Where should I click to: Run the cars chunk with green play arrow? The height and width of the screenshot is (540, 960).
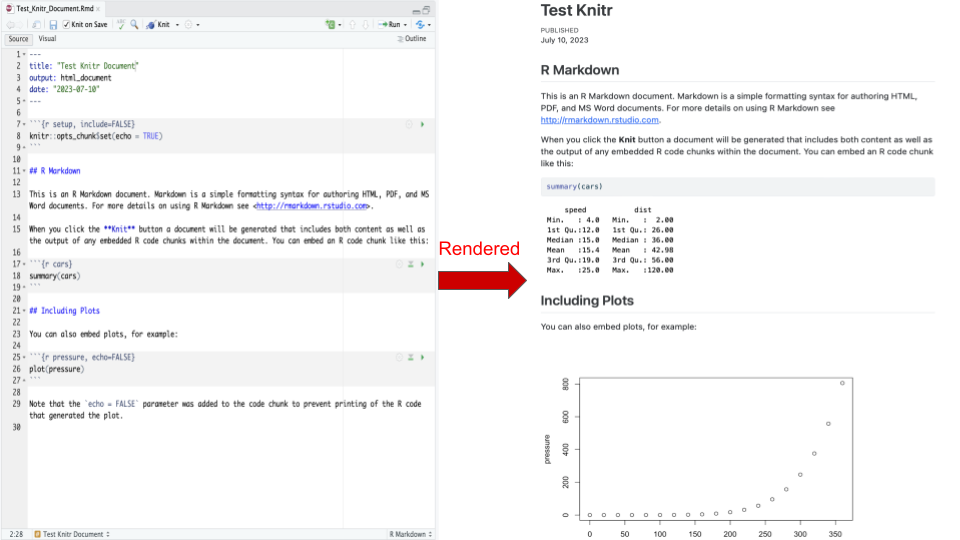pos(423,264)
